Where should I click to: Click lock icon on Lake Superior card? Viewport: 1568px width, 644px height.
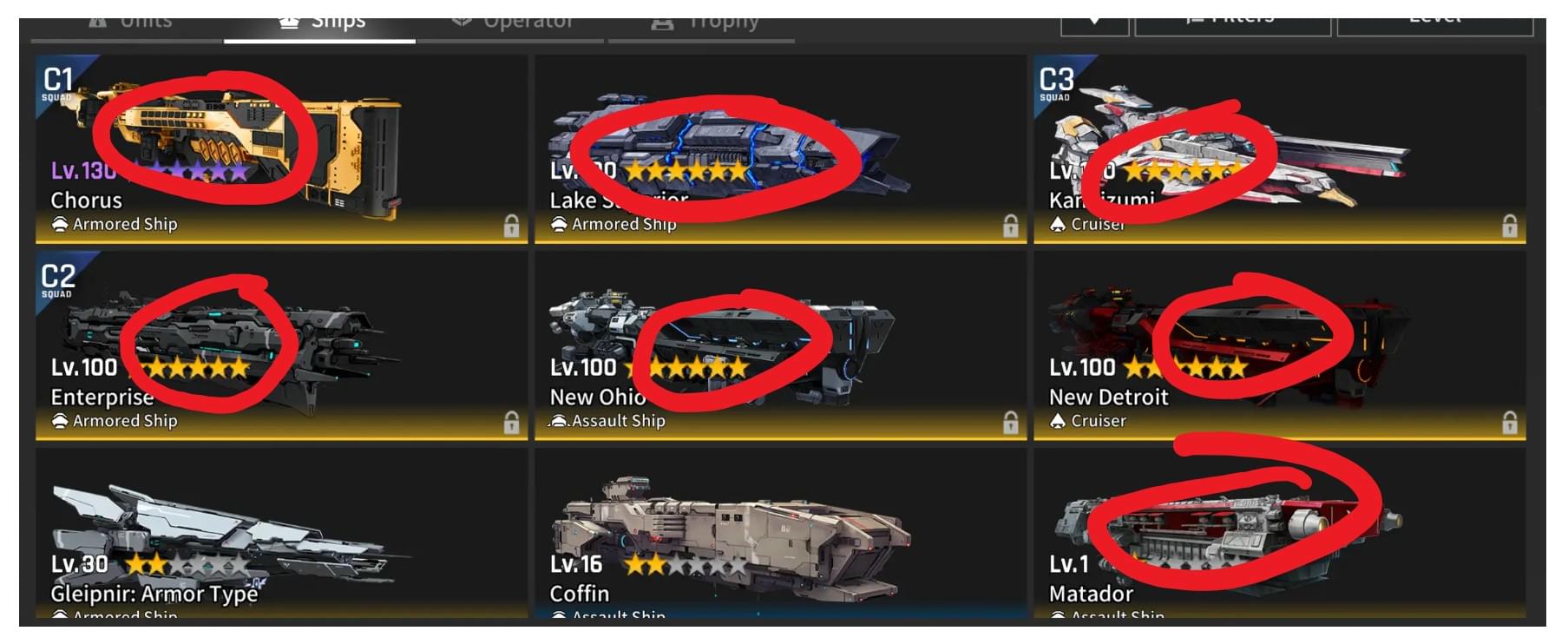coord(1011,226)
